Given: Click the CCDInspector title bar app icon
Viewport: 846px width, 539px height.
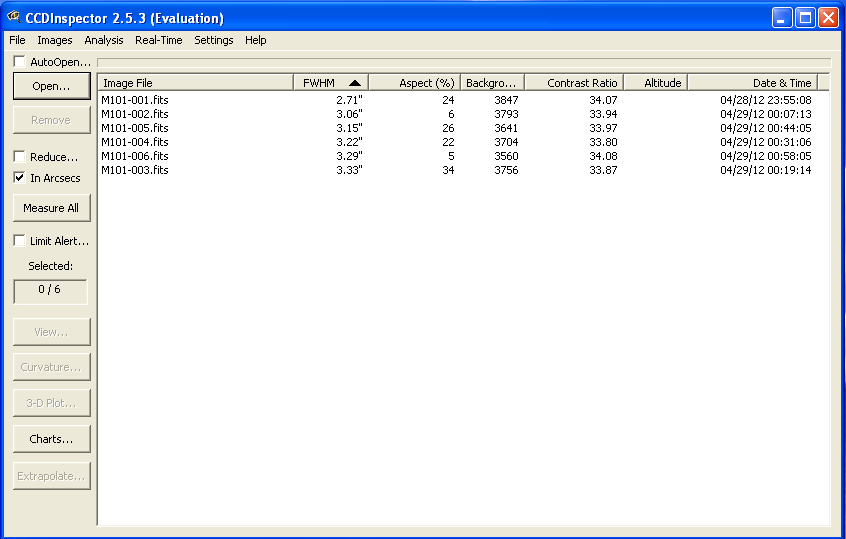Looking at the screenshot, I should (13, 17).
